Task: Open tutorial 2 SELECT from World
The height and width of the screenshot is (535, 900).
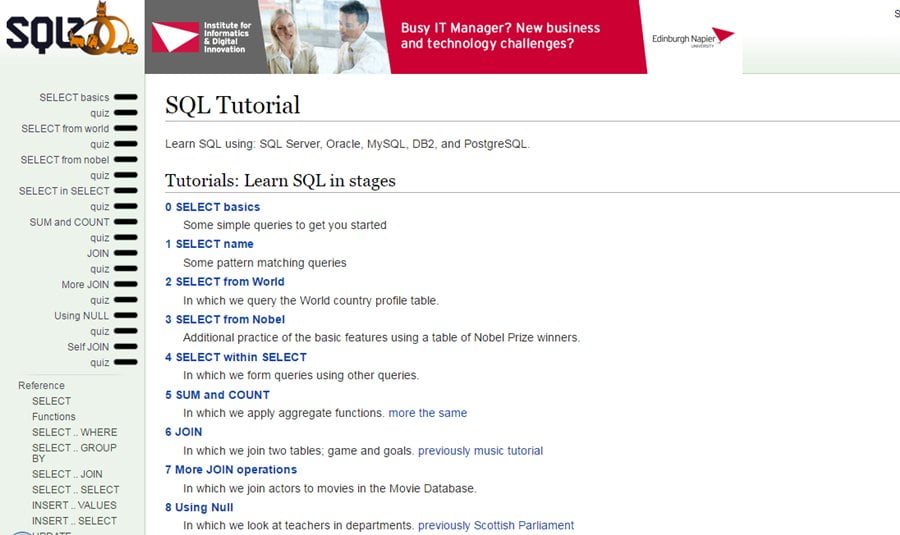Action: (x=225, y=282)
